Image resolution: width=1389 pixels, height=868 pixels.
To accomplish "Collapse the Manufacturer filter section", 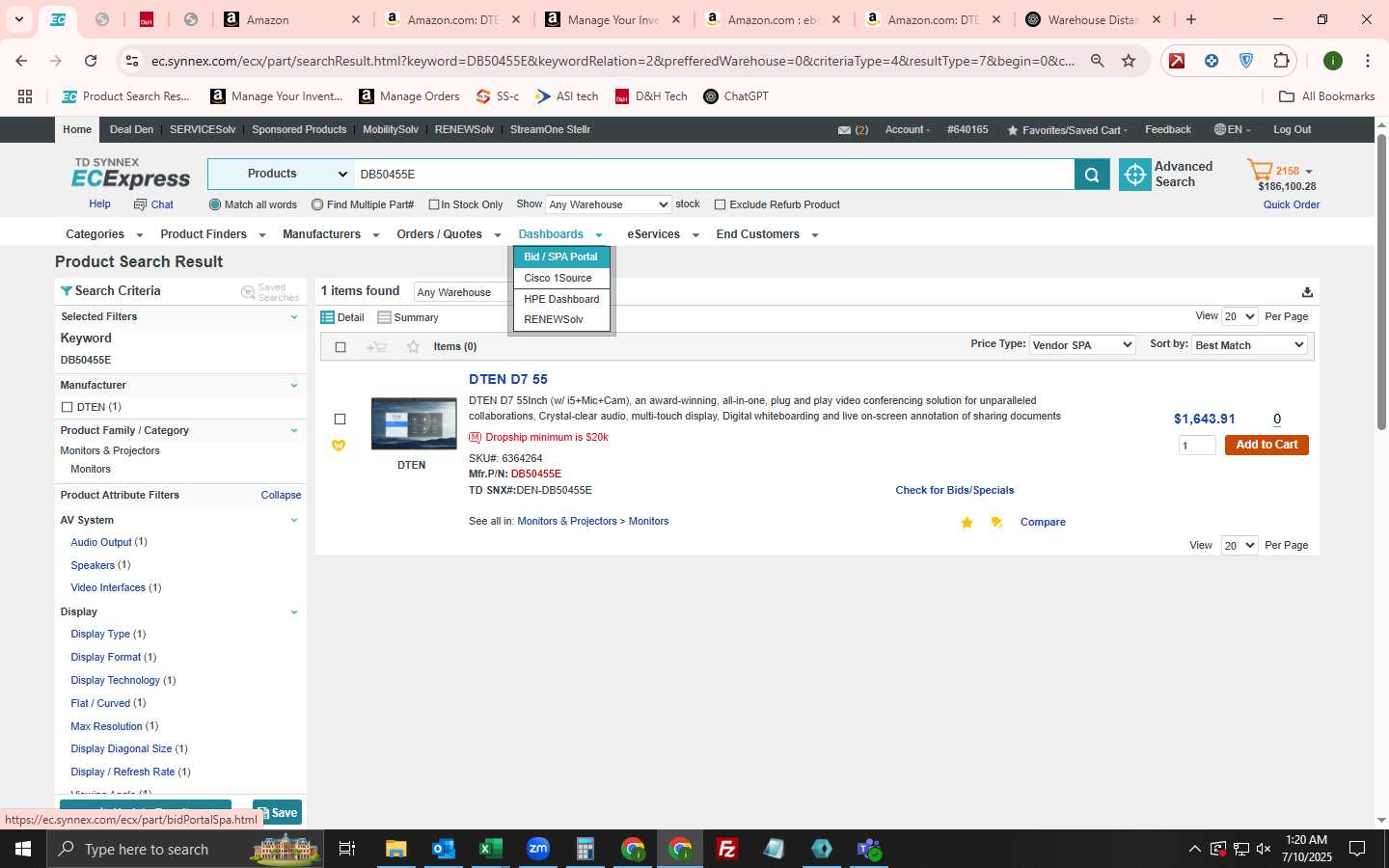I will 294,386.
